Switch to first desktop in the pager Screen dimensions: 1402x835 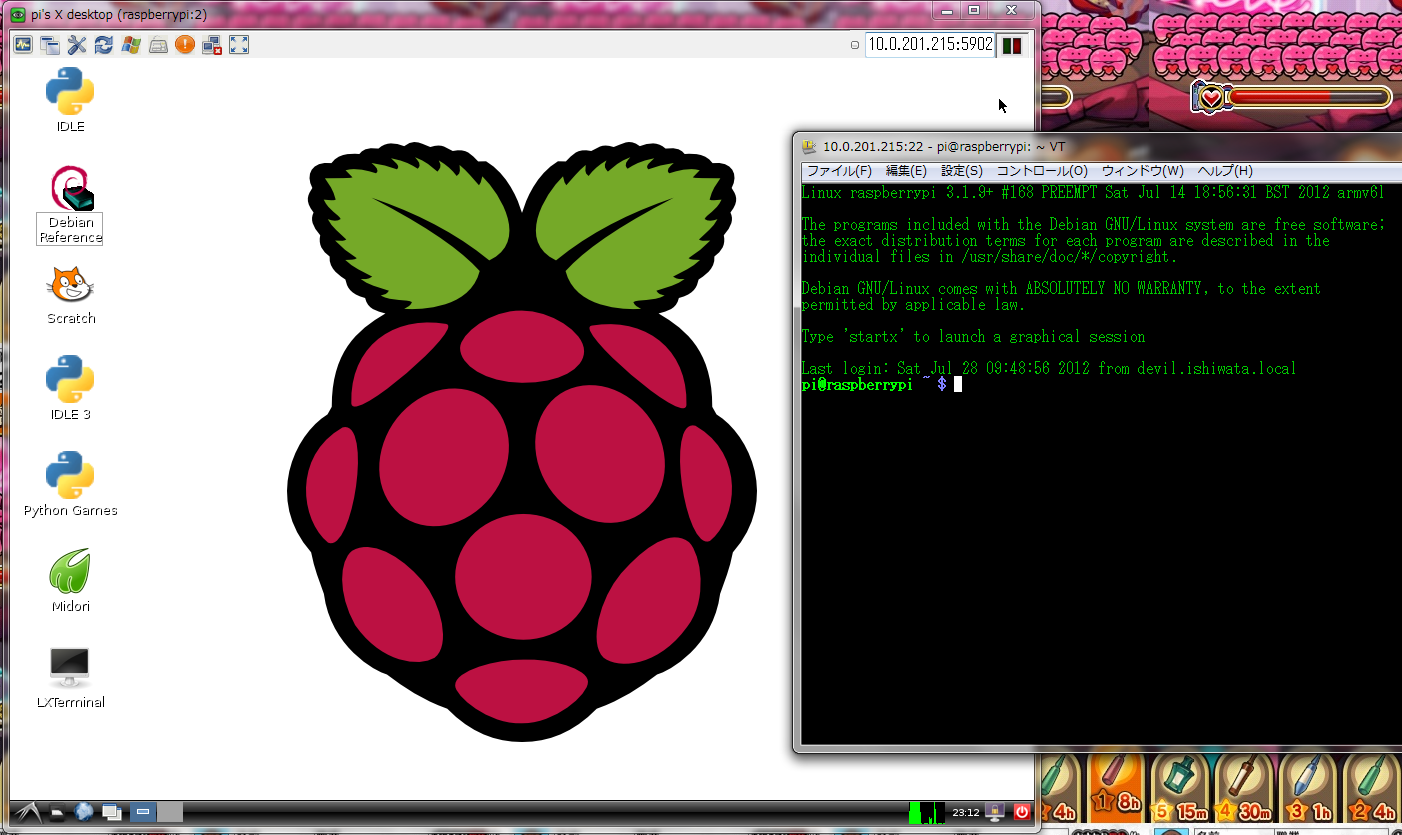[143, 812]
